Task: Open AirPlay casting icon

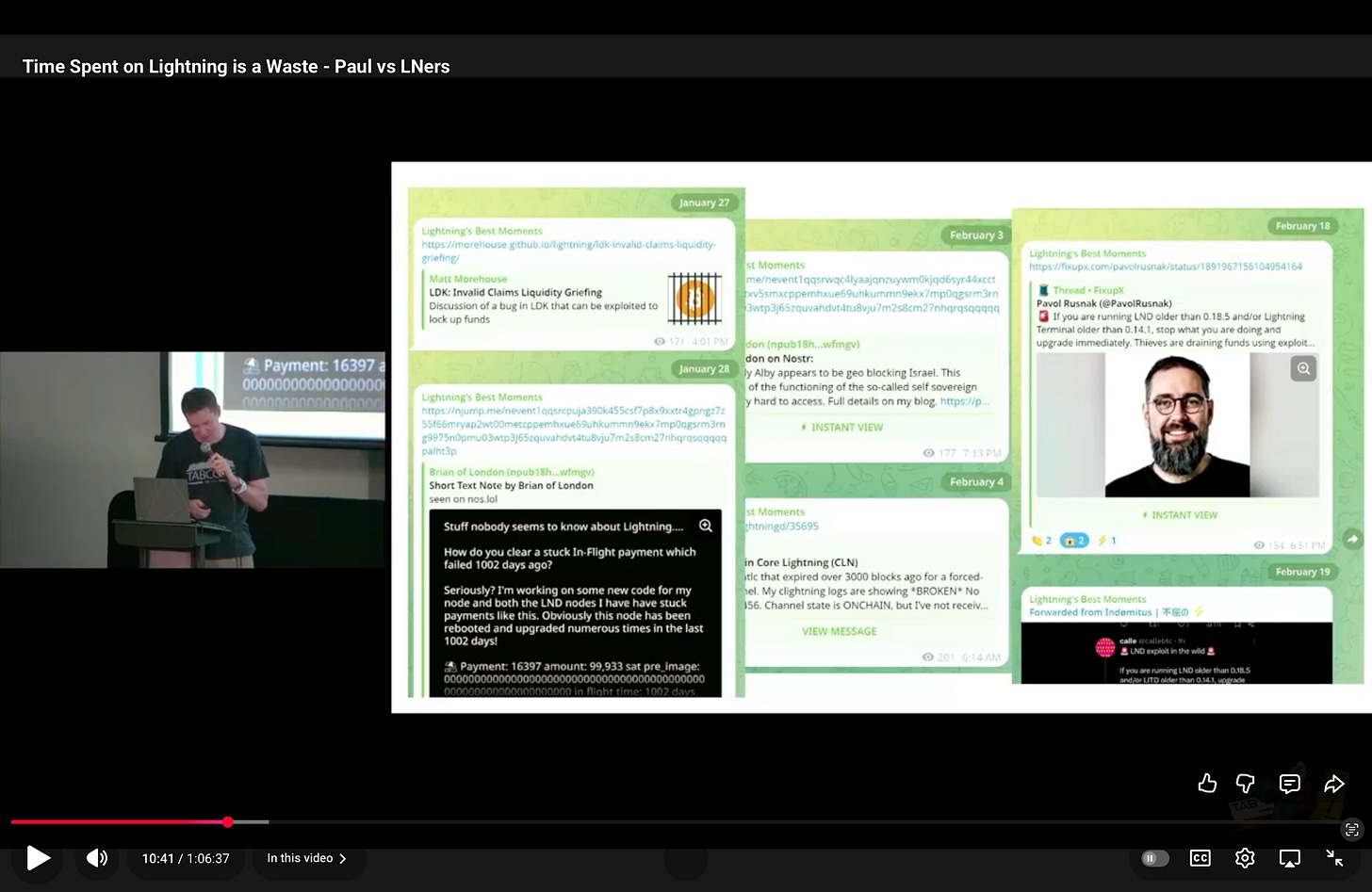Action: coord(1289,858)
